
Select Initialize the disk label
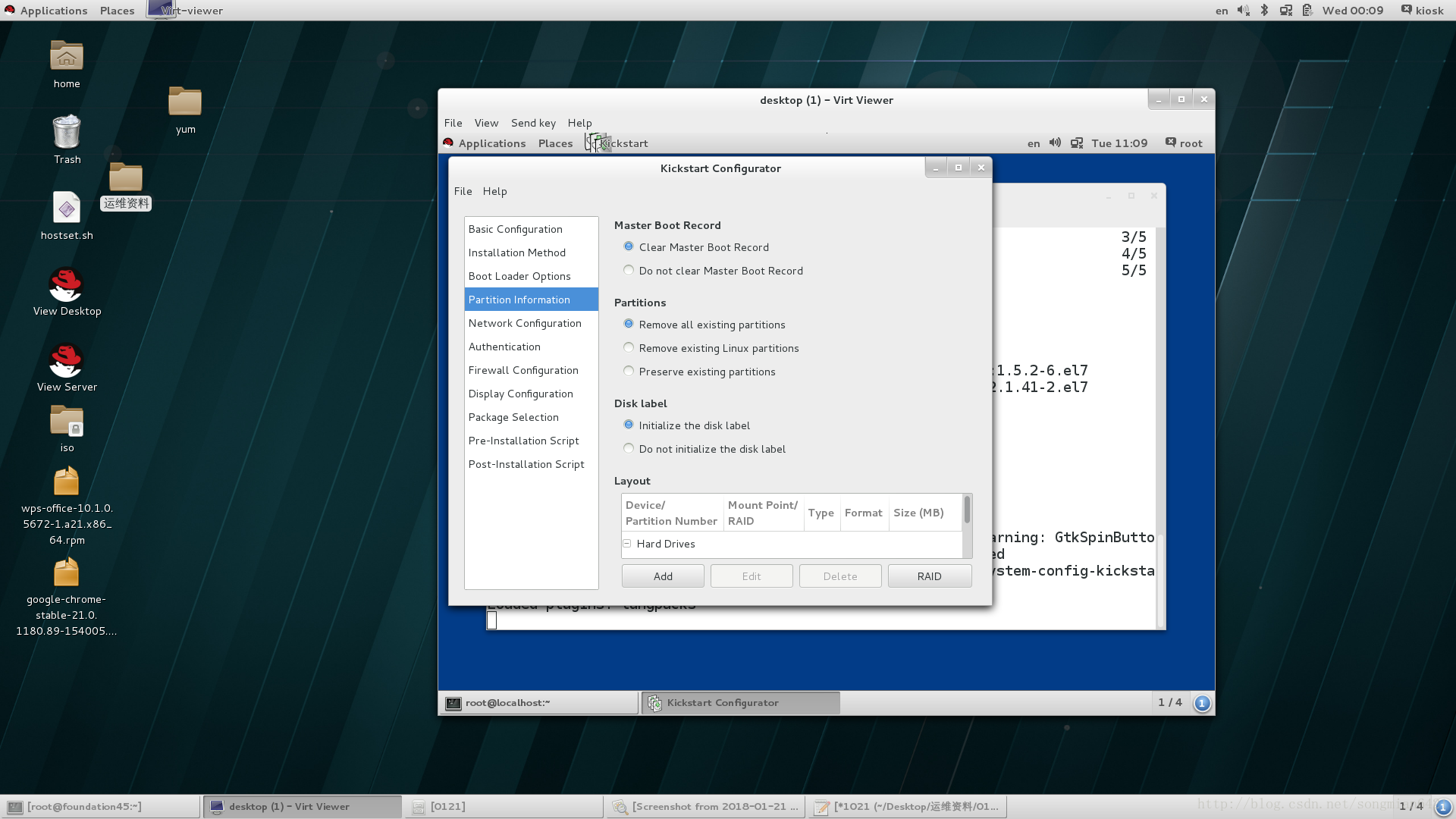pyautogui.click(x=629, y=425)
